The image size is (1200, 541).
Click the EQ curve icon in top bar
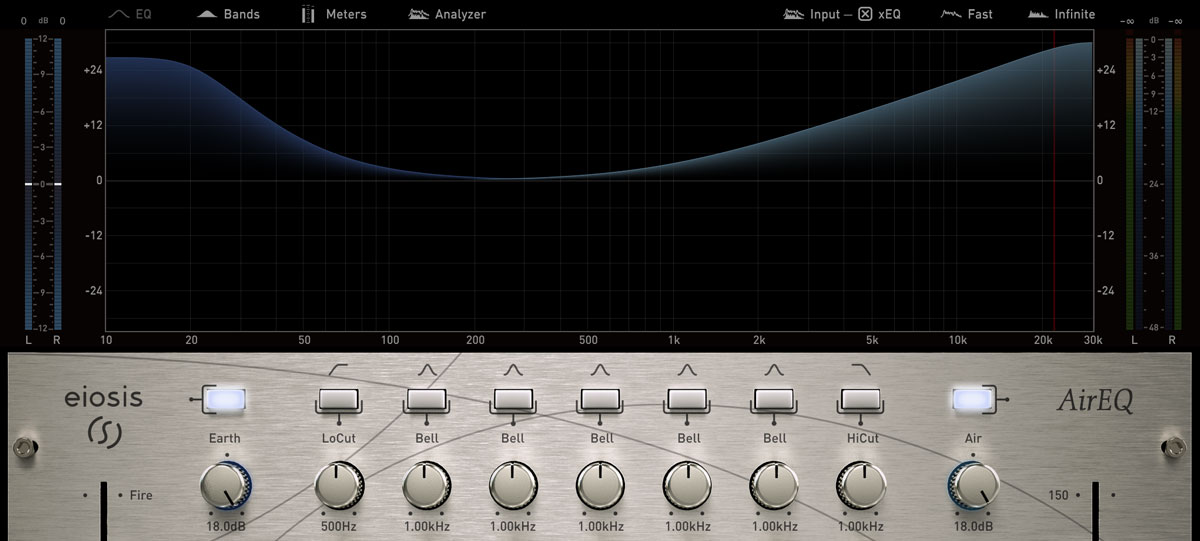coord(119,14)
